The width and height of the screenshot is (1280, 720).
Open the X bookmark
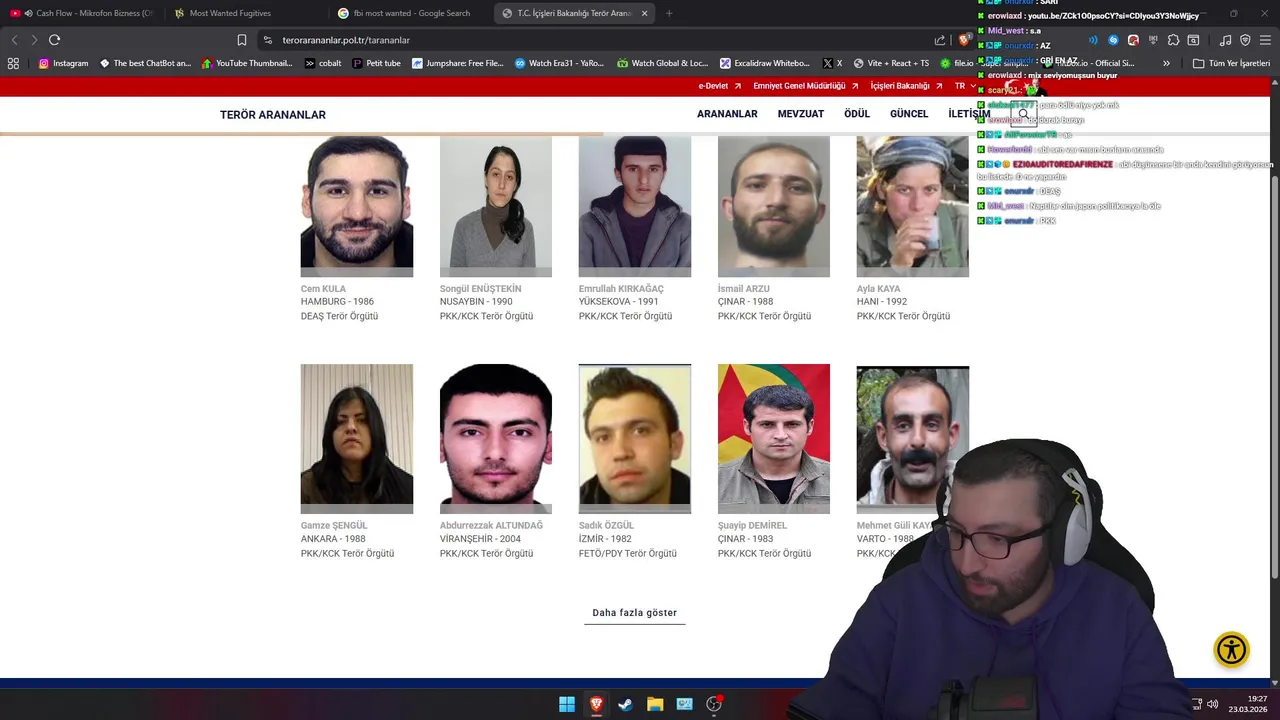point(832,63)
